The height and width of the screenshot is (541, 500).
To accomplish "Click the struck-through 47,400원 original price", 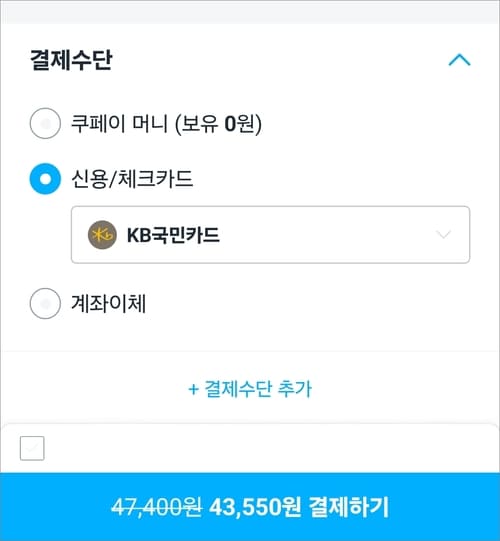I will pos(157,507).
